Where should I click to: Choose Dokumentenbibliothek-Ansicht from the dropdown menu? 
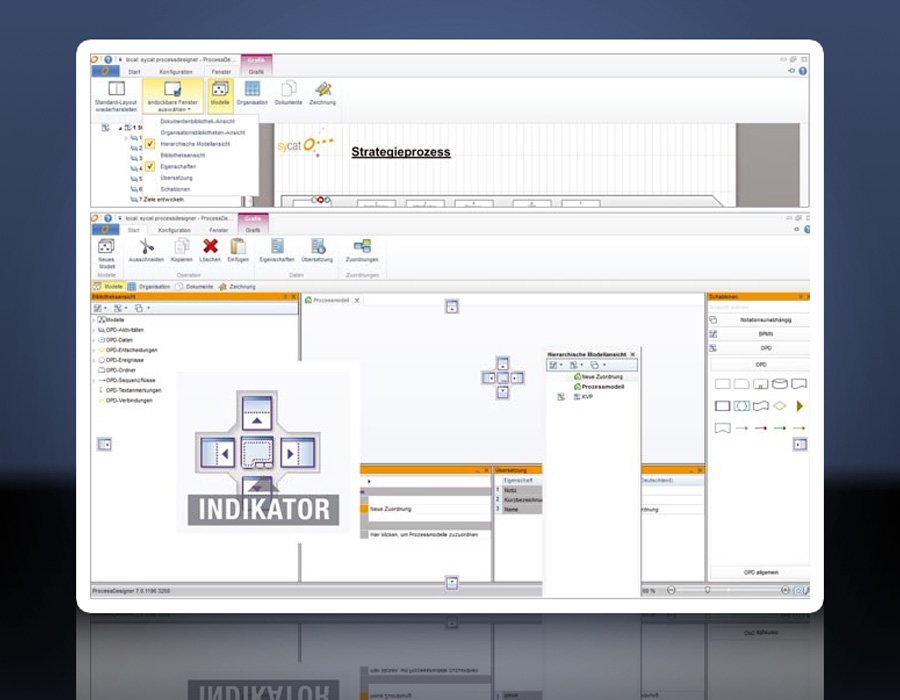pyautogui.click(x=197, y=121)
